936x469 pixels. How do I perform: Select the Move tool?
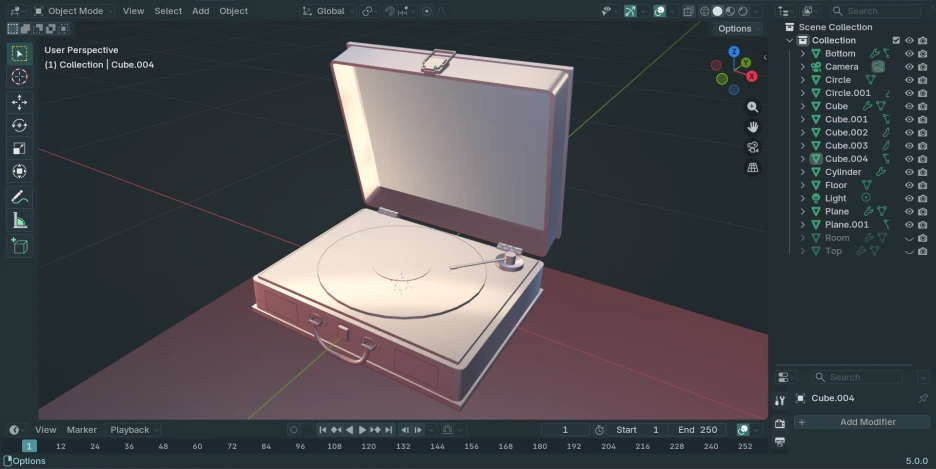pyautogui.click(x=19, y=102)
